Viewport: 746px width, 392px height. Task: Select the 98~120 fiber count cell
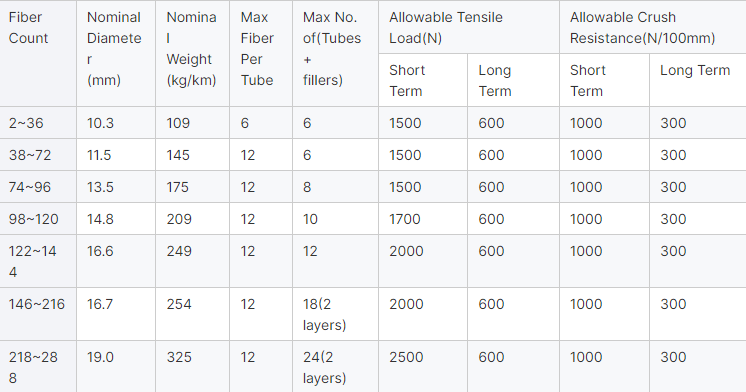point(38,218)
